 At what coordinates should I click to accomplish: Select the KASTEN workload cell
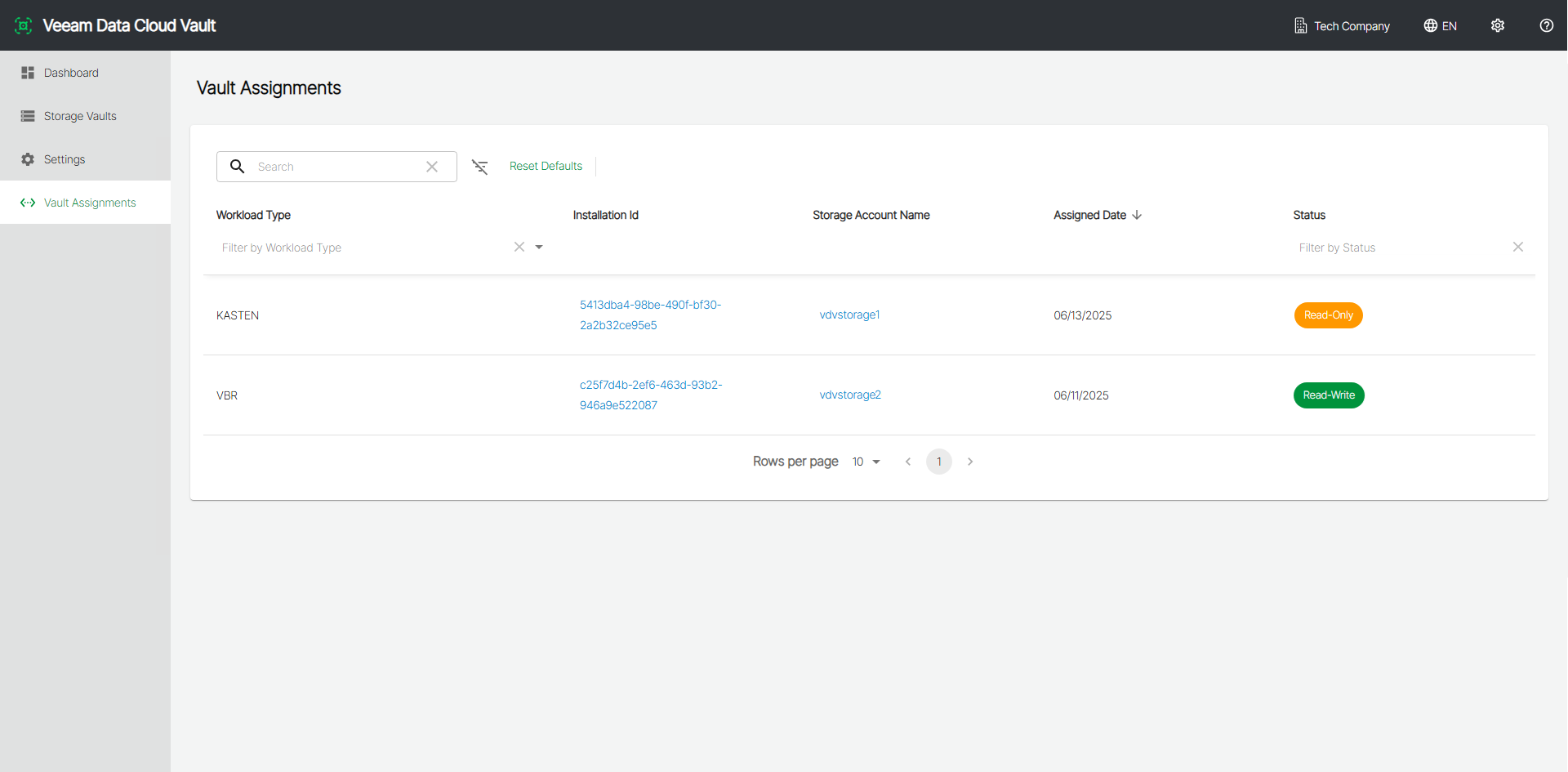(x=238, y=315)
